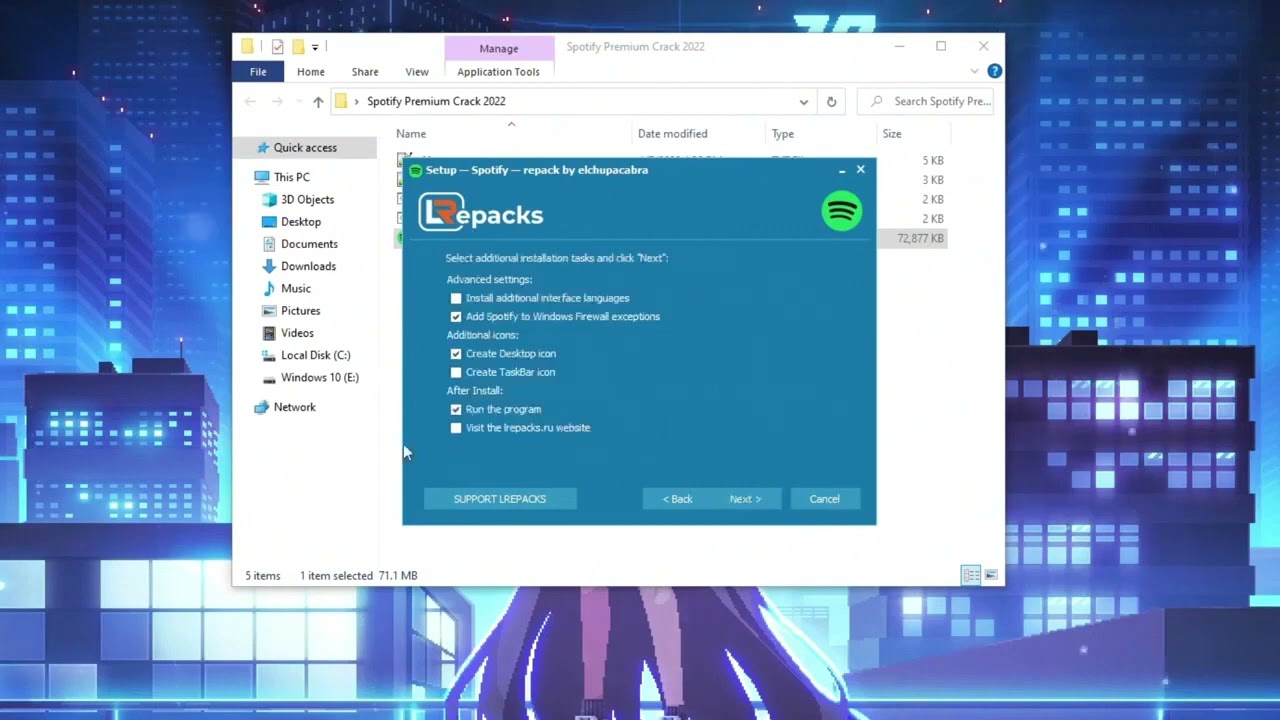The width and height of the screenshot is (1280, 720).
Task: Click the folder icon in the Explorer address bar
Action: click(x=341, y=101)
